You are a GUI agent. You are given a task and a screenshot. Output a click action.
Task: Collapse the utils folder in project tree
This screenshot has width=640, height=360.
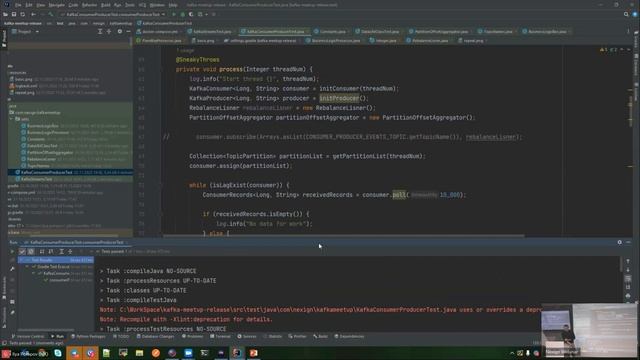click(x=11, y=119)
